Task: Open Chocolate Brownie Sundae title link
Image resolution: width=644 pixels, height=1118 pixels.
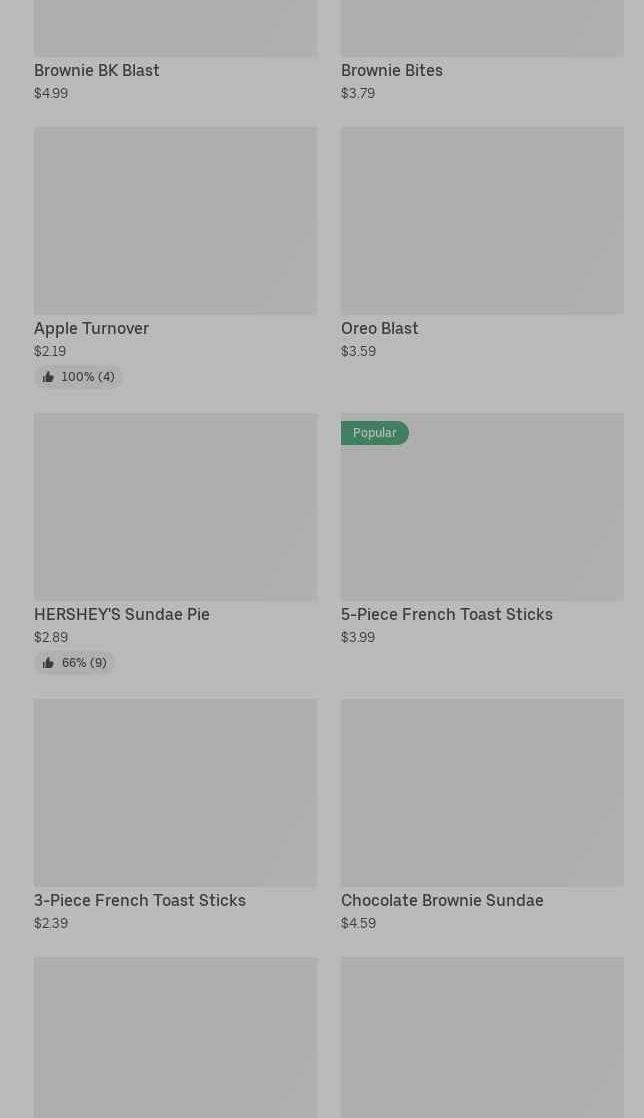Action: pos(442,900)
